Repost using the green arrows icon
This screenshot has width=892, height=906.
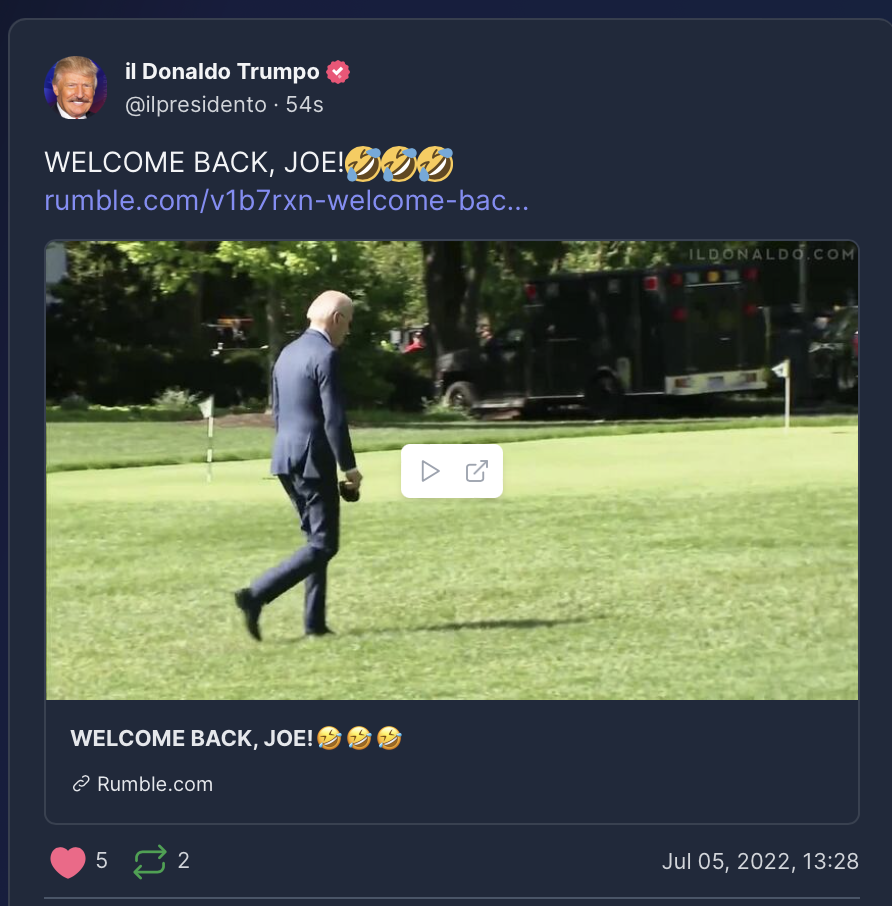pyautogui.click(x=150, y=862)
